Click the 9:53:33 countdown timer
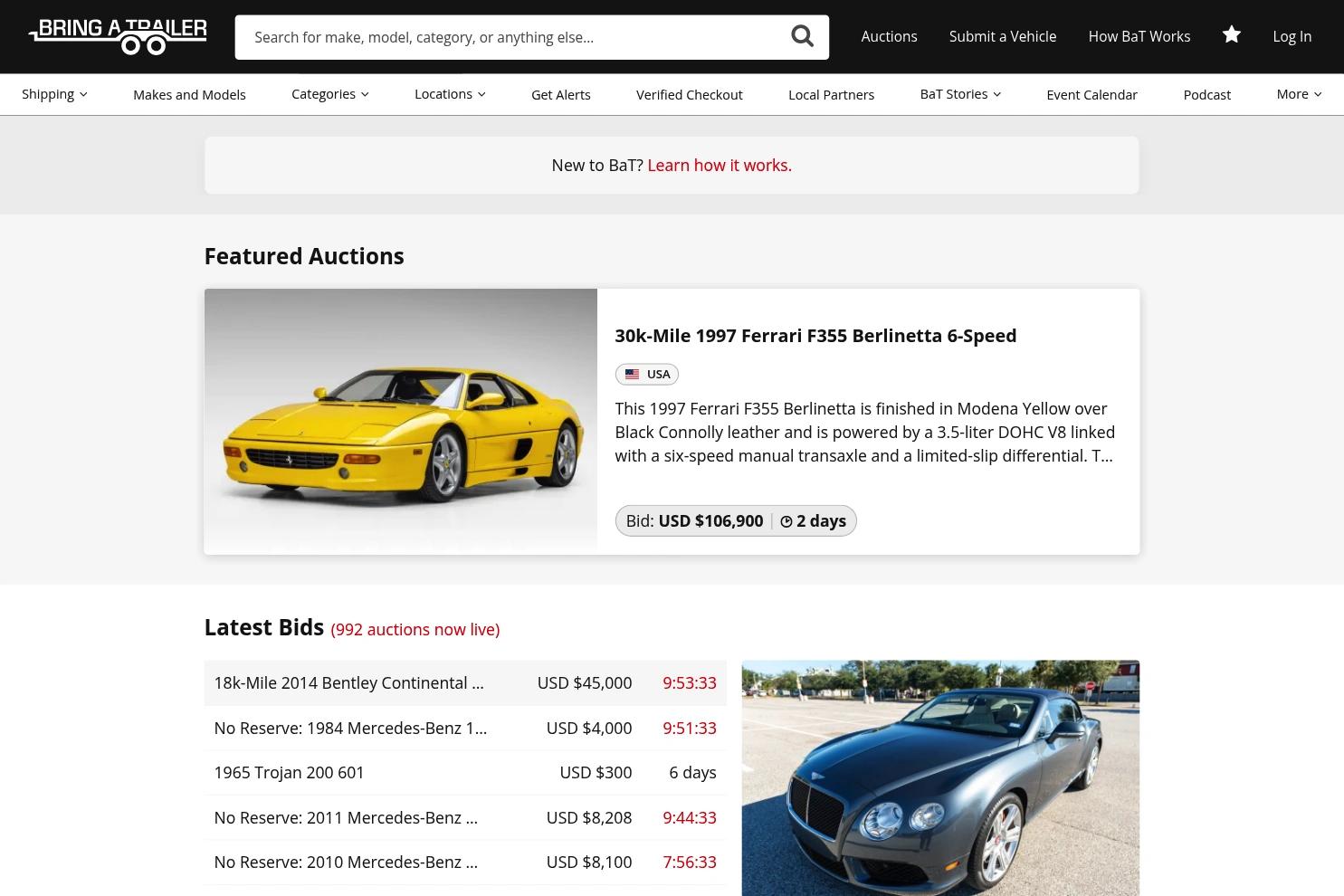Image resolution: width=1344 pixels, height=896 pixels. point(690,683)
